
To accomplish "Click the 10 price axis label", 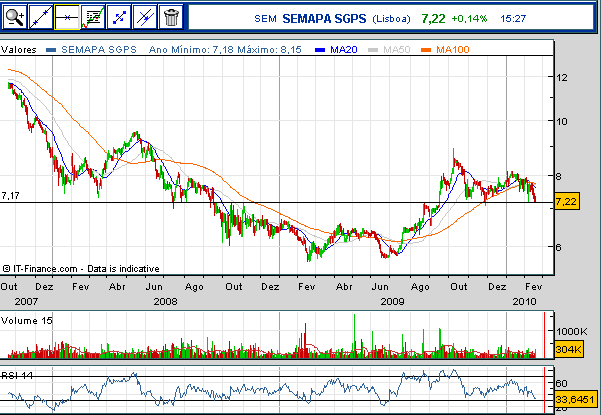I will [x=562, y=121].
